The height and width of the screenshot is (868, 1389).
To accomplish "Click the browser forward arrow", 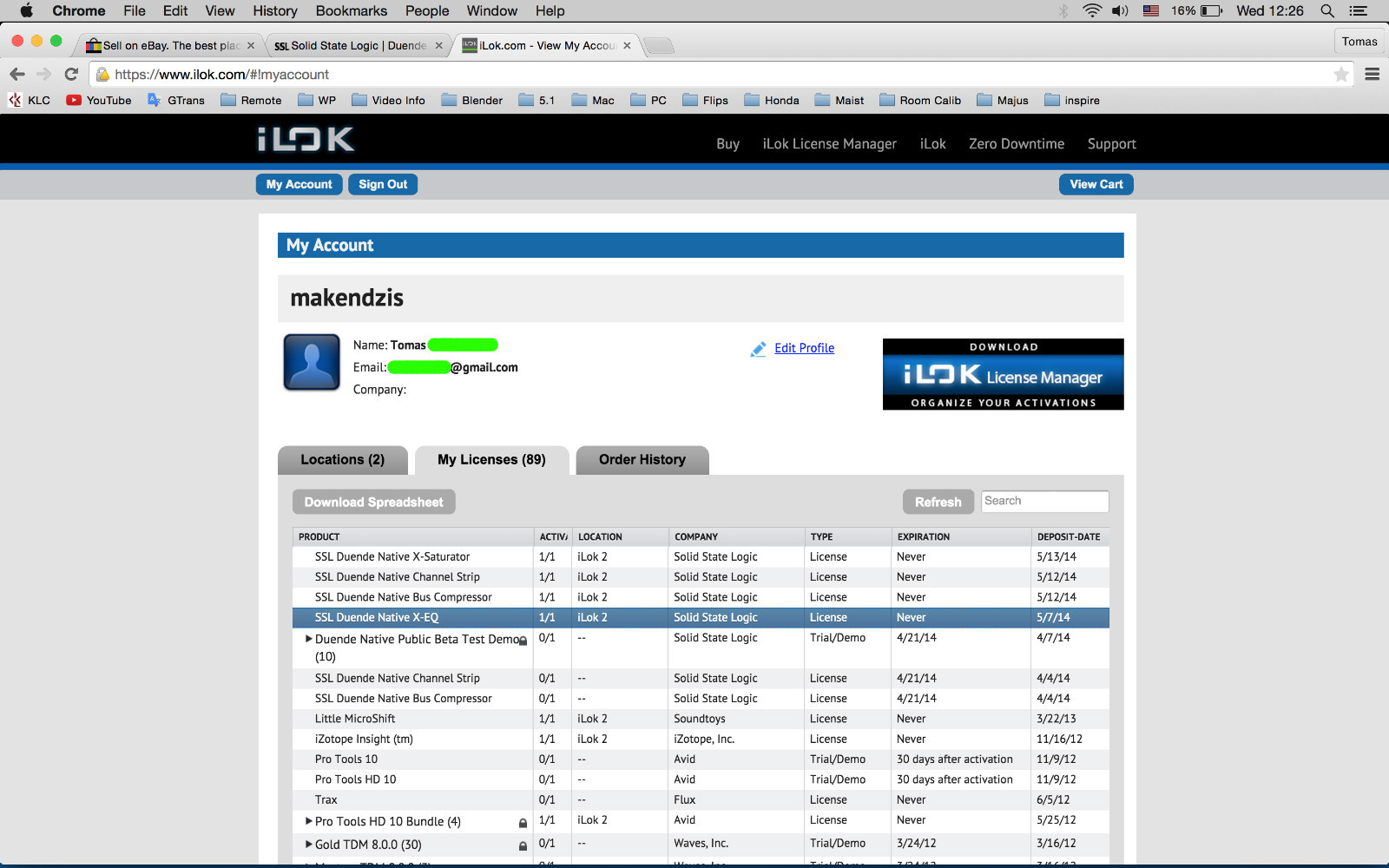I will point(44,75).
